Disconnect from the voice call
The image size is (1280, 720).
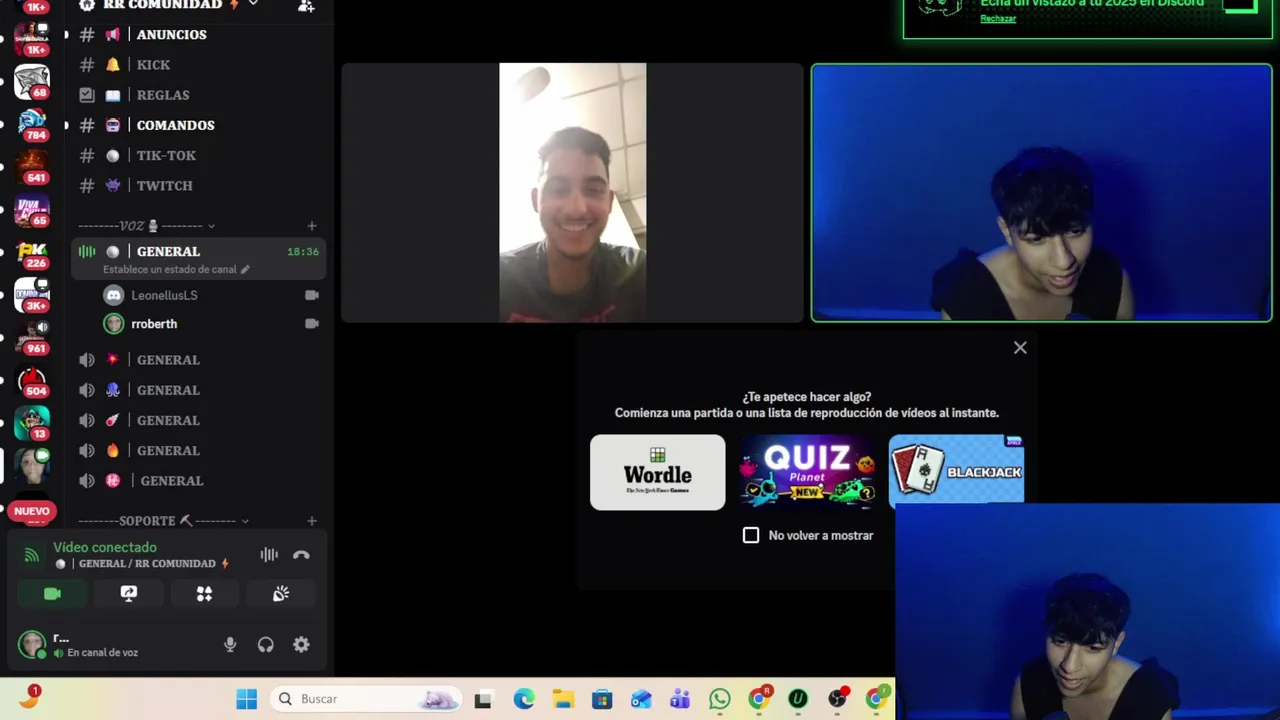(301, 555)
